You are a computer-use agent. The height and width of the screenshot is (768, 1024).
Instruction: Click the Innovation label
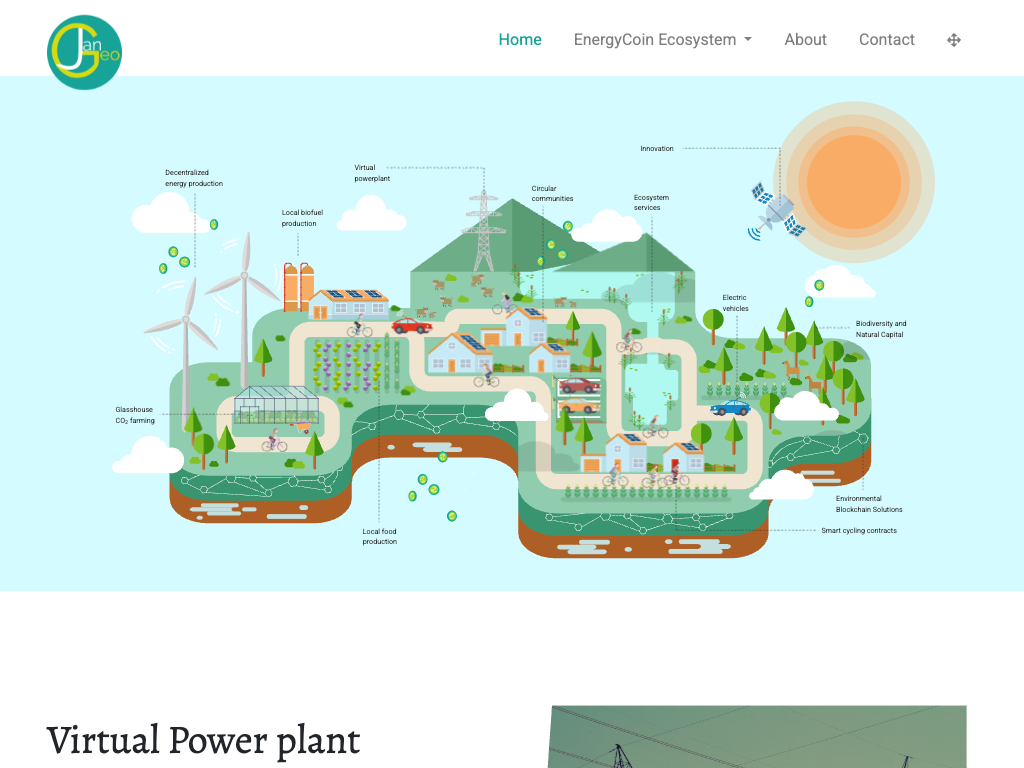click(657, 149)
